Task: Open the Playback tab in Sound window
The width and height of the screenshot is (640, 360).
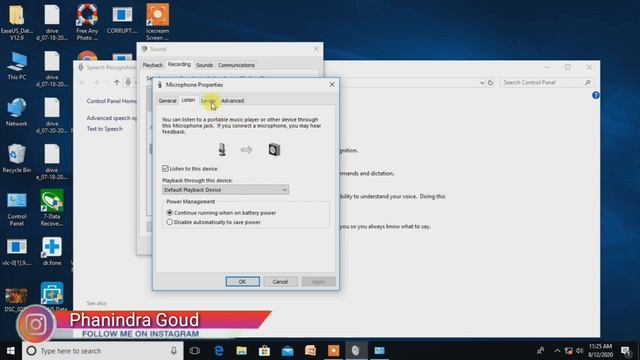Action: (x=152, y=65)
